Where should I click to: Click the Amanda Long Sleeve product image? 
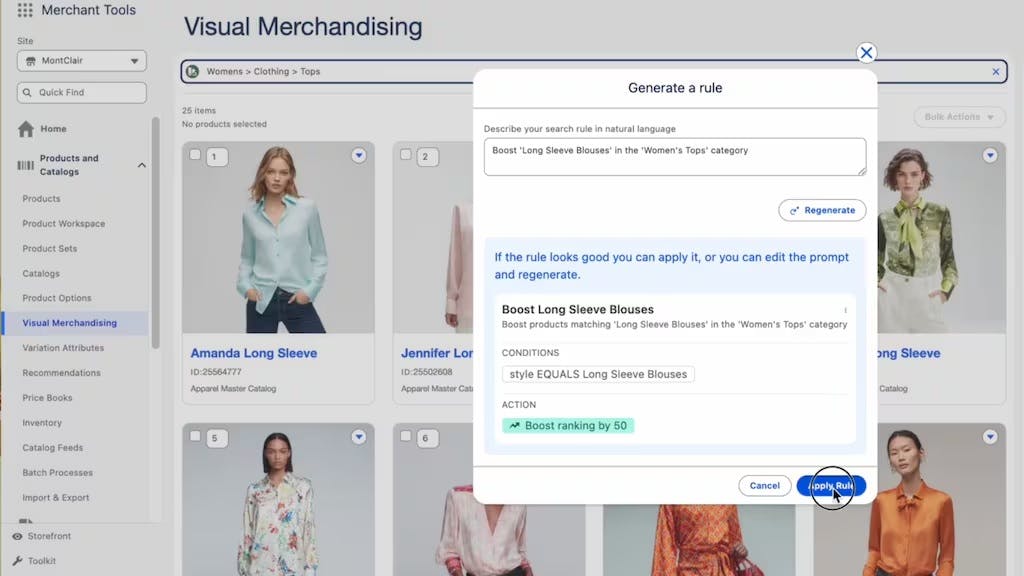pos(278,238)
